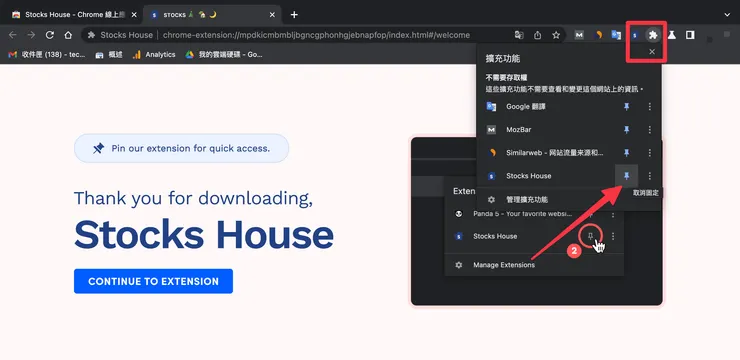This screenshot has width=740, height=360.
Task: Open the Analytics bookmark
Action: point(154,55)
